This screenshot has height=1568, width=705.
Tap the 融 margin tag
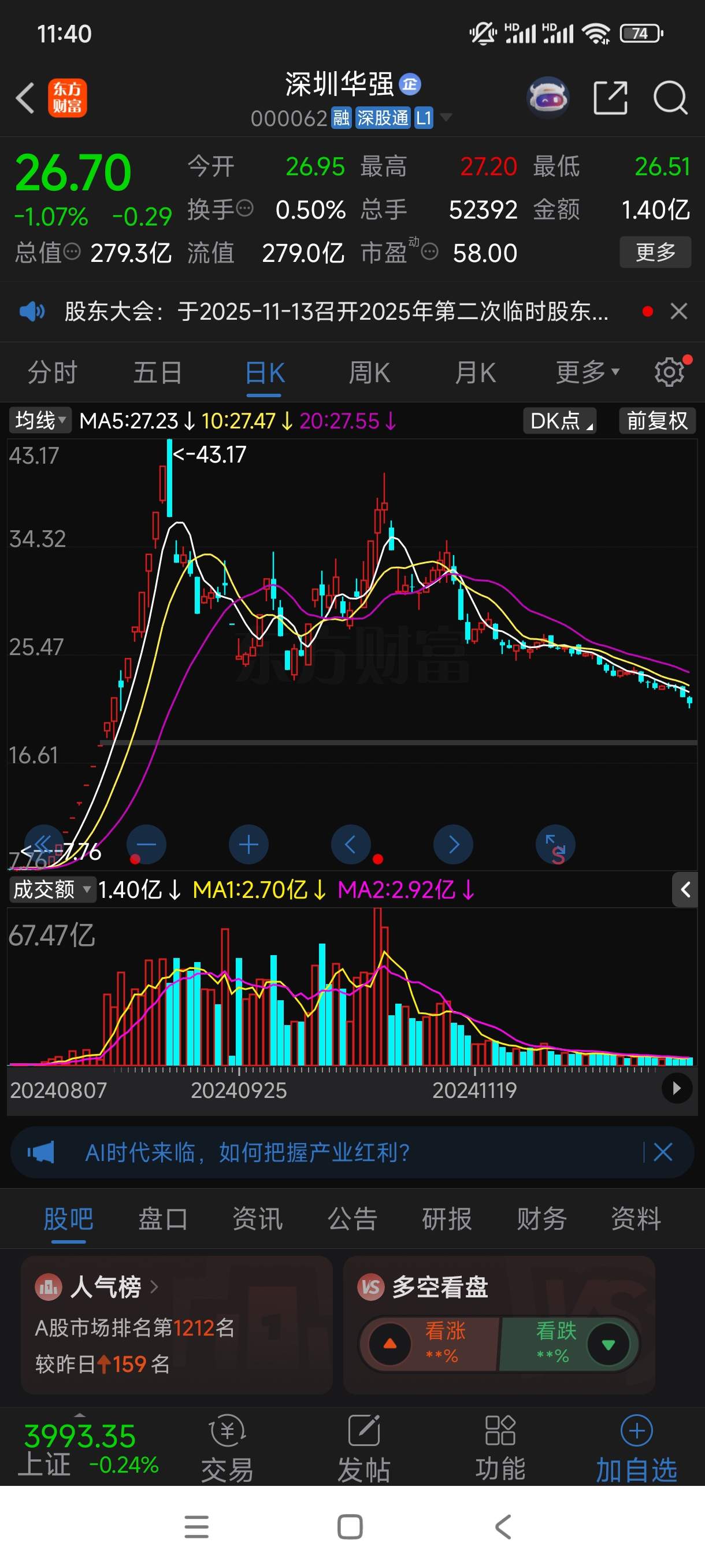pos(342,117)
